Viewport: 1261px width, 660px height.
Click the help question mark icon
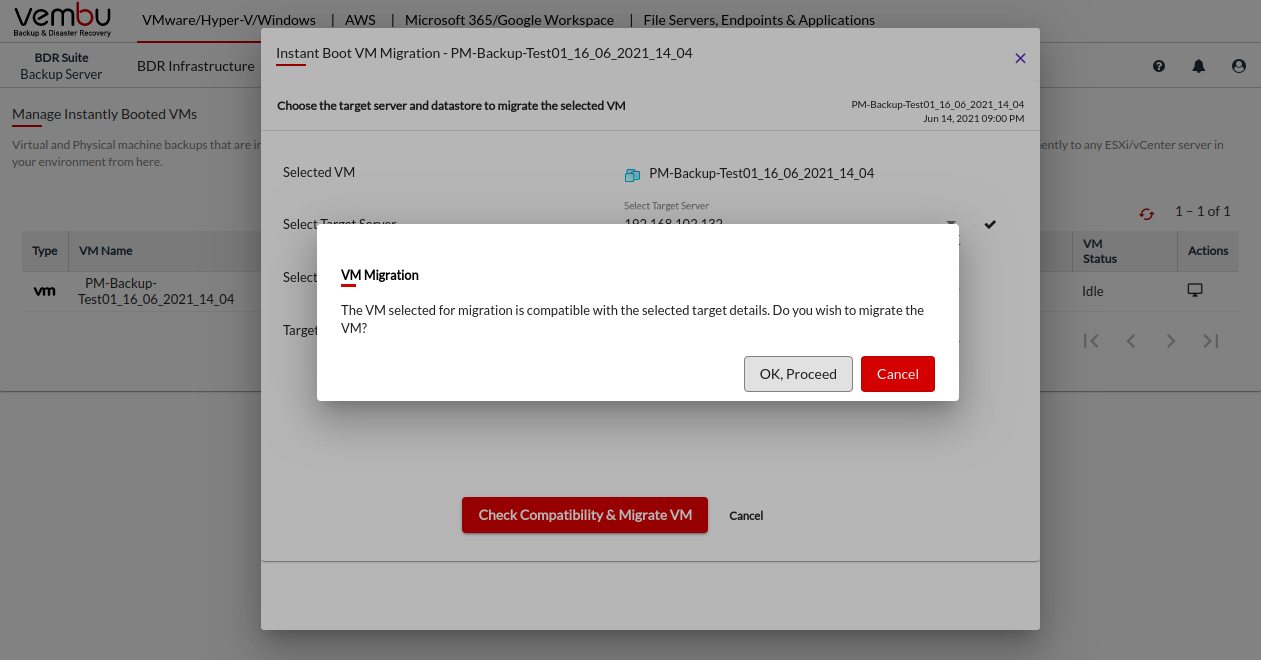(x=1159, y=66)
